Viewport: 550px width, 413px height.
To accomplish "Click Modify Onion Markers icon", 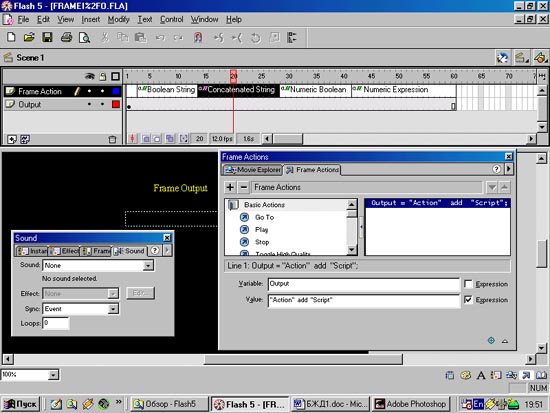I will click(183, 139).
